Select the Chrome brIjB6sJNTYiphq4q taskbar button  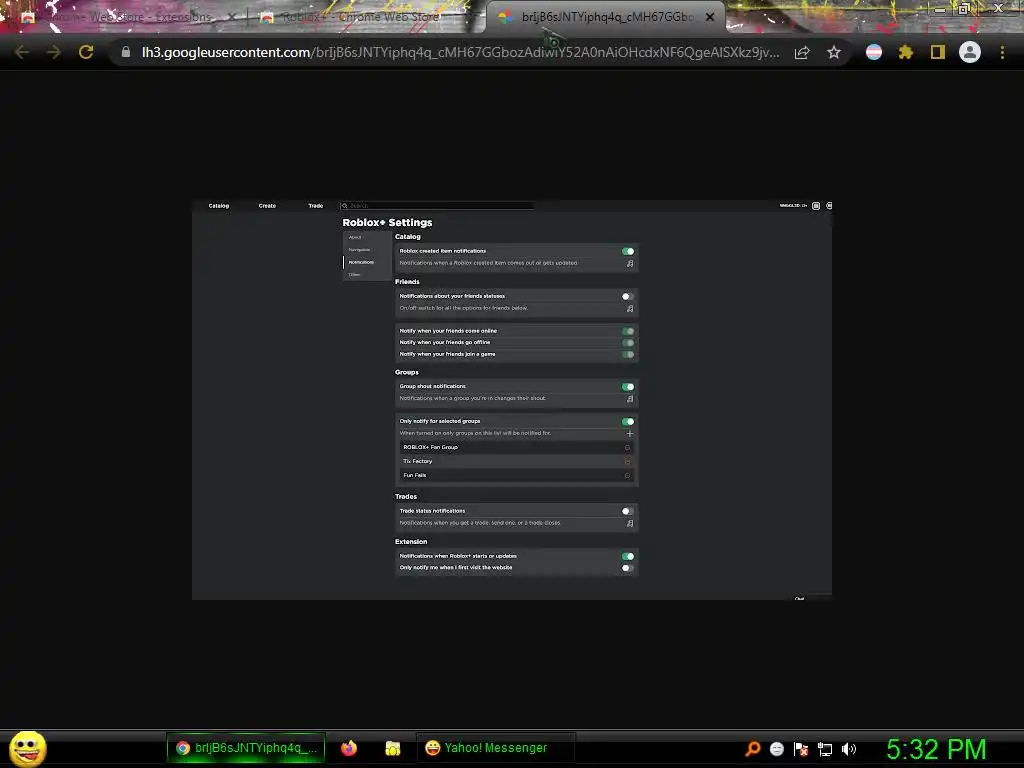point(246,748)
